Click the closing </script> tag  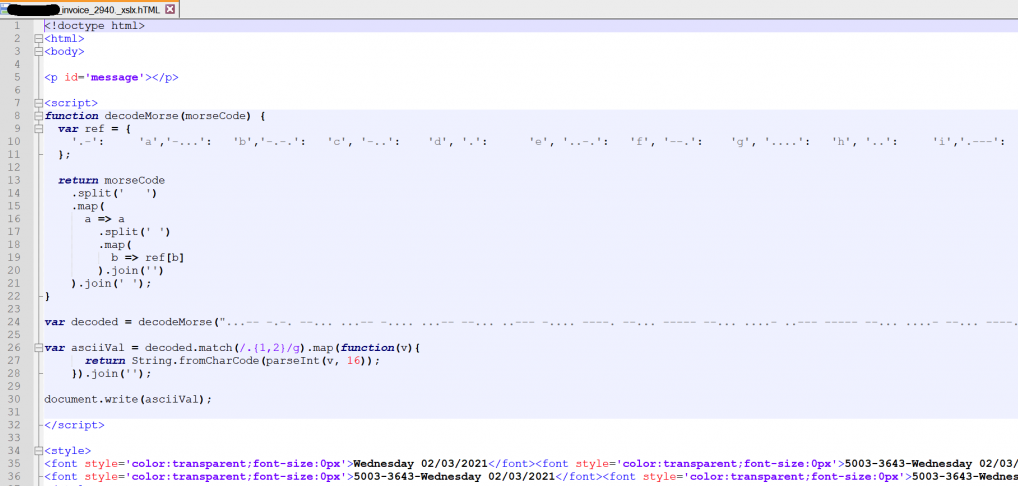tap(70, 425)
